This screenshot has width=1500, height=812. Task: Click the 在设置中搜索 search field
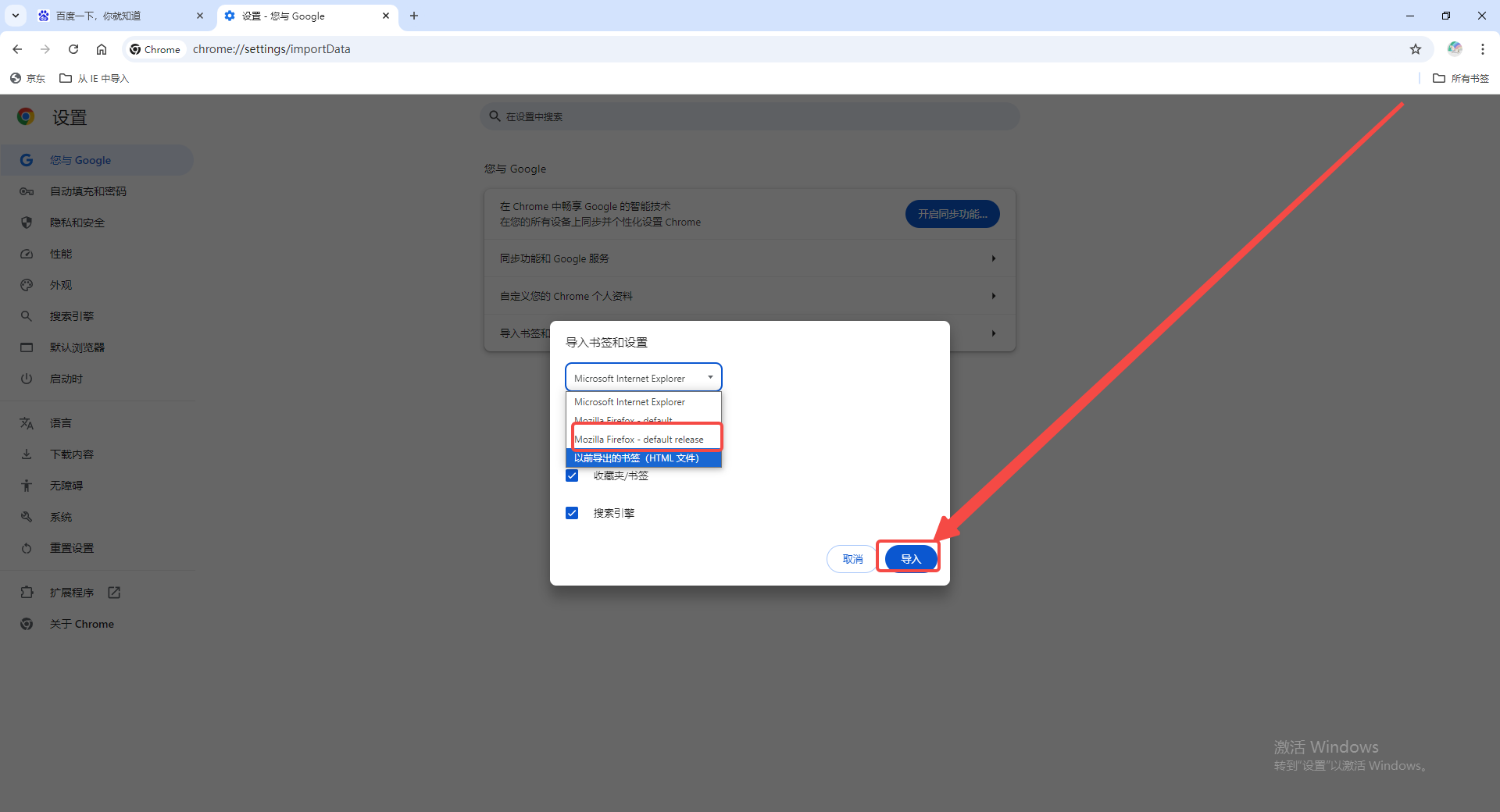[x=750, y=116]
